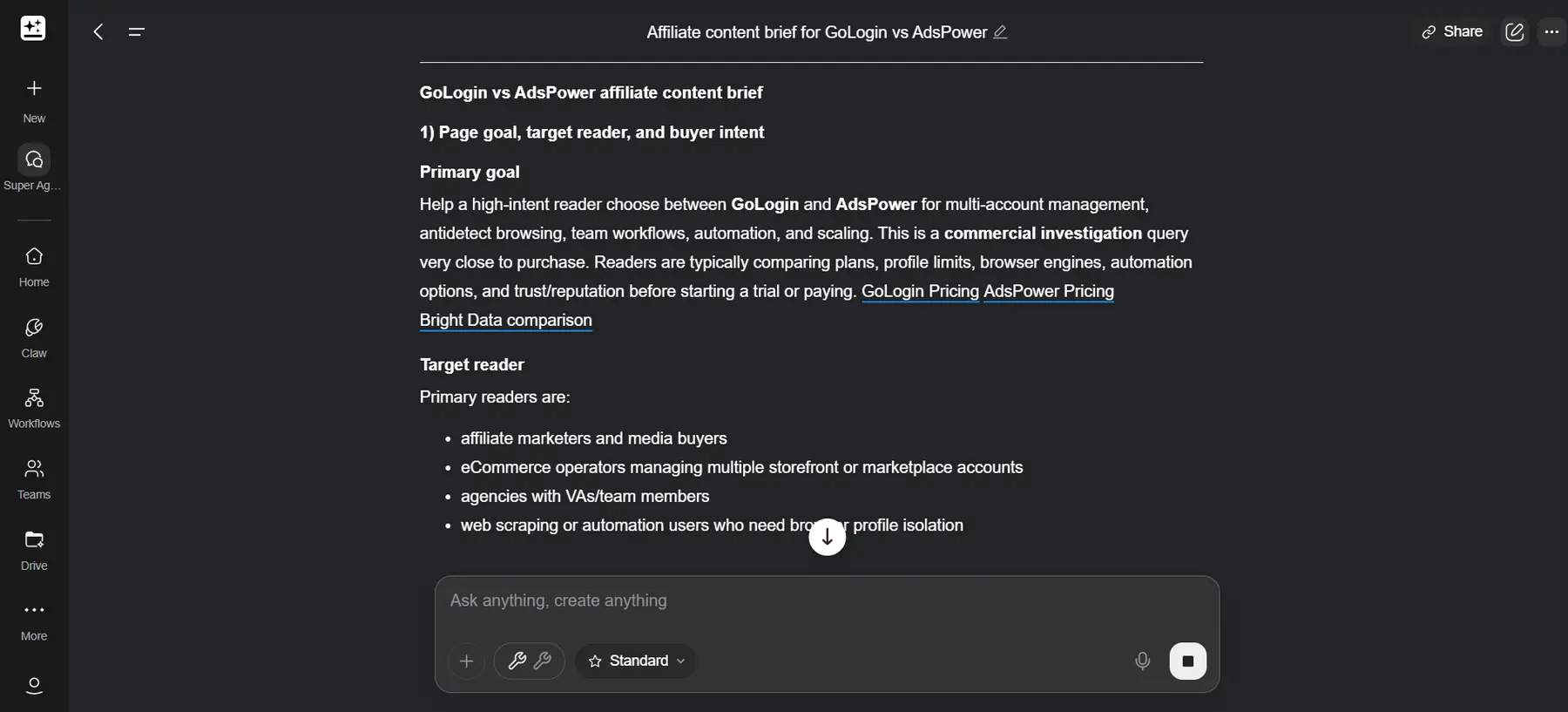Viewport: 1568px width, 712px height.
Task: Click the web scraping or automation bullet
Action: click(x=712, y=526)
